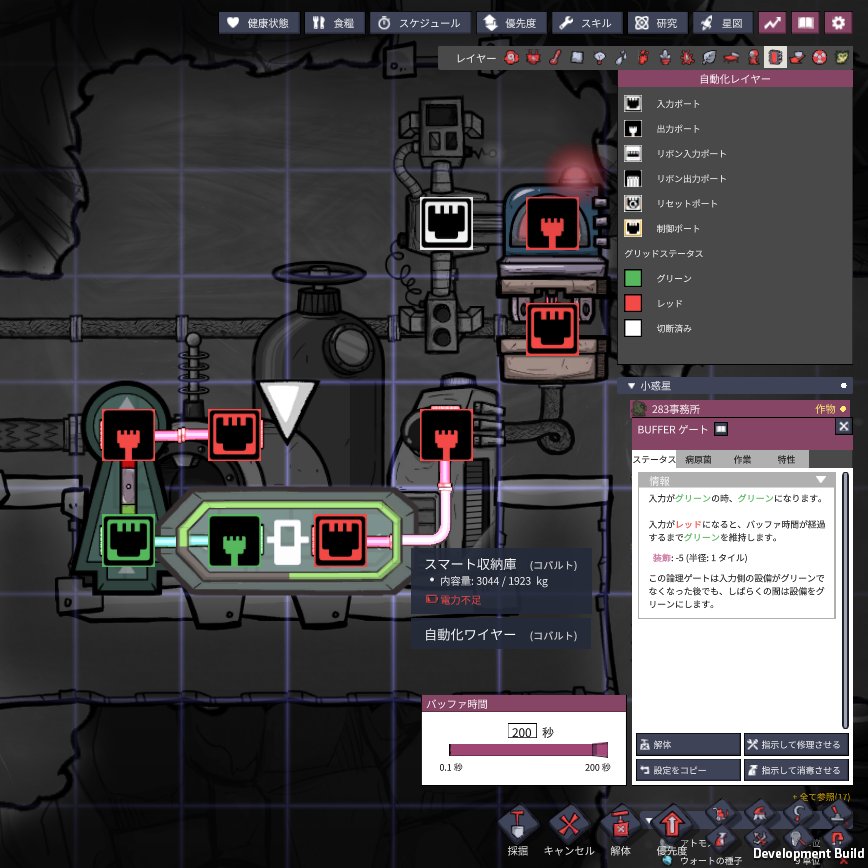This screenshot has height=868, width=868.
Task: Open the Materials overlay layer
Action: 577,57
